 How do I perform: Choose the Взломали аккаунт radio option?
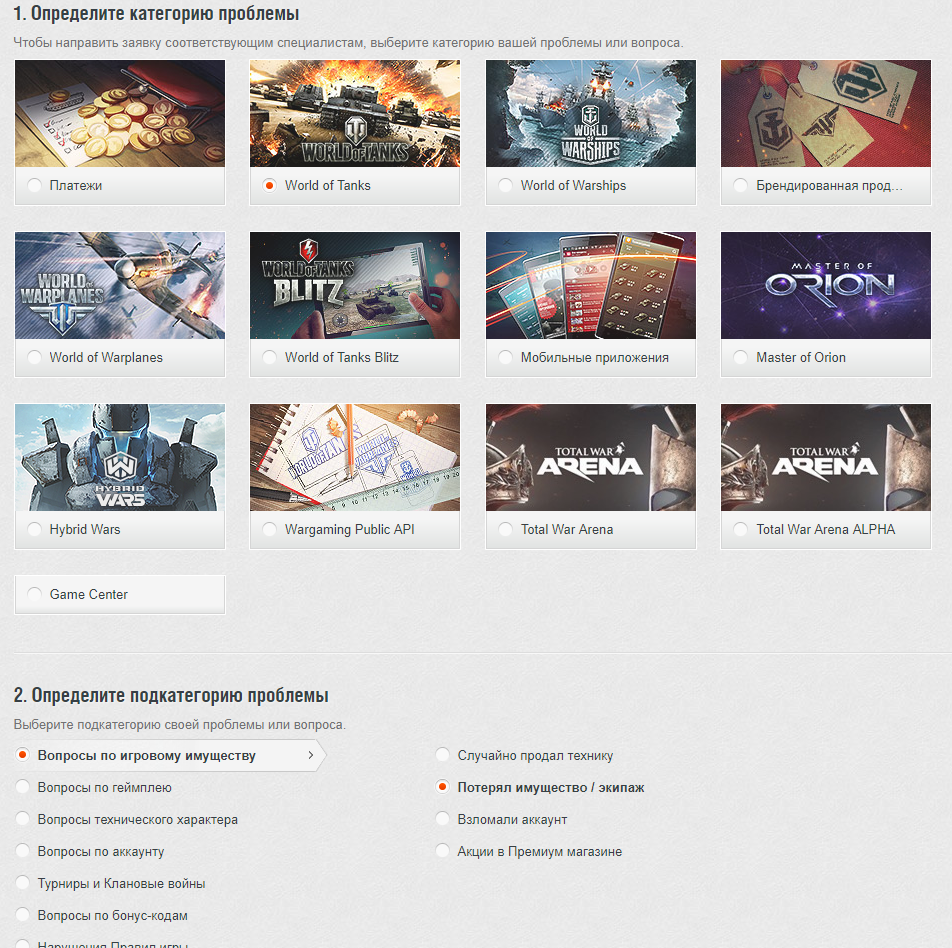point(443,819)
